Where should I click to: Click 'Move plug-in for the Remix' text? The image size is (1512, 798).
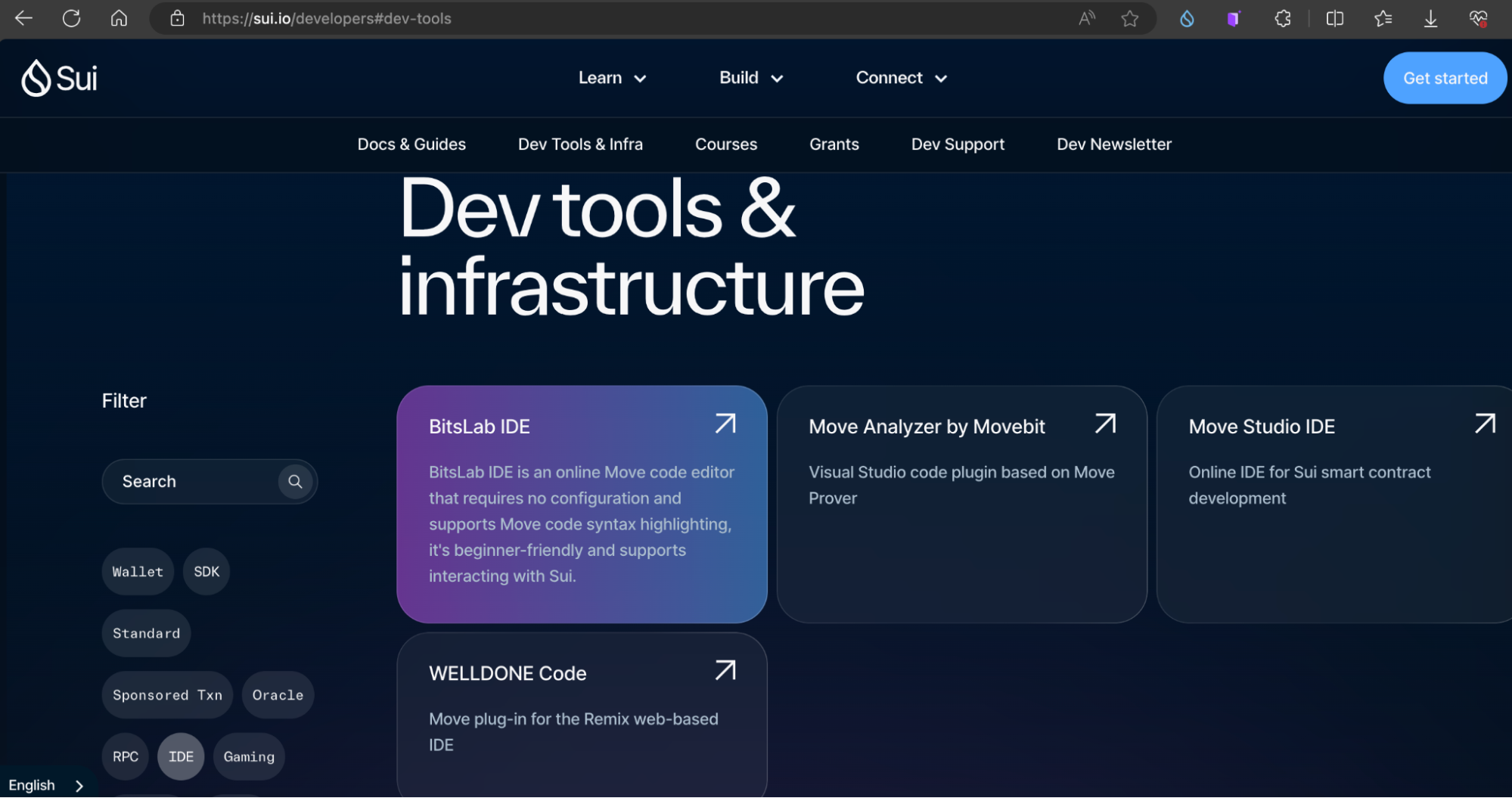pyautogui.click(x=573, y=731)
